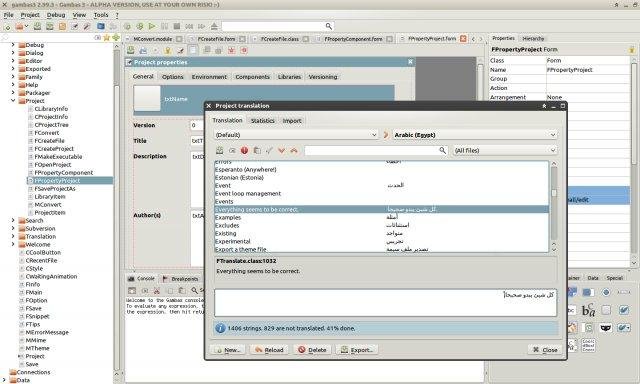Click the Reload button

coord(269,350)
